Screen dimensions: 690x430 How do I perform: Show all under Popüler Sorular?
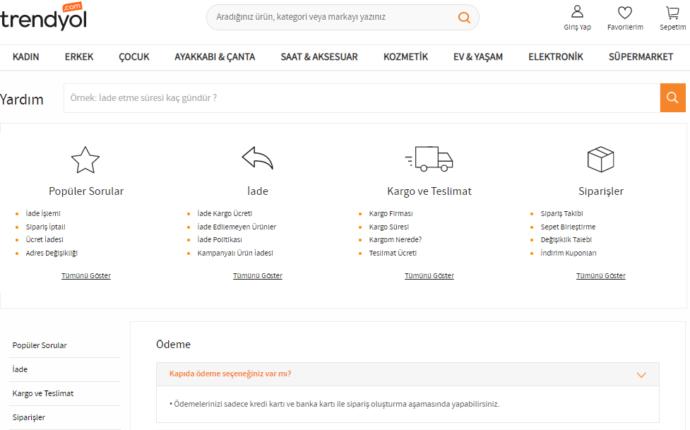tap(86, 276)
